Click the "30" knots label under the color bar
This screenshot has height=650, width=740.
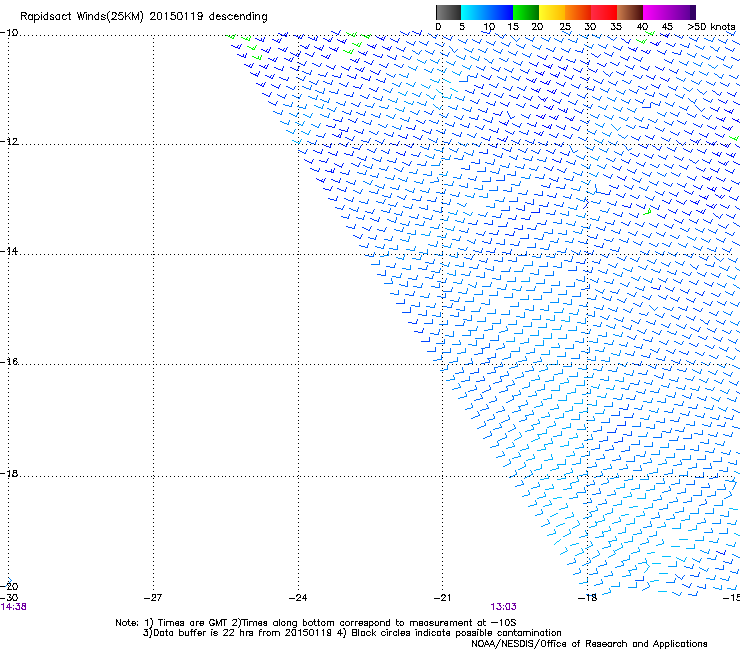tap(590, 27)
